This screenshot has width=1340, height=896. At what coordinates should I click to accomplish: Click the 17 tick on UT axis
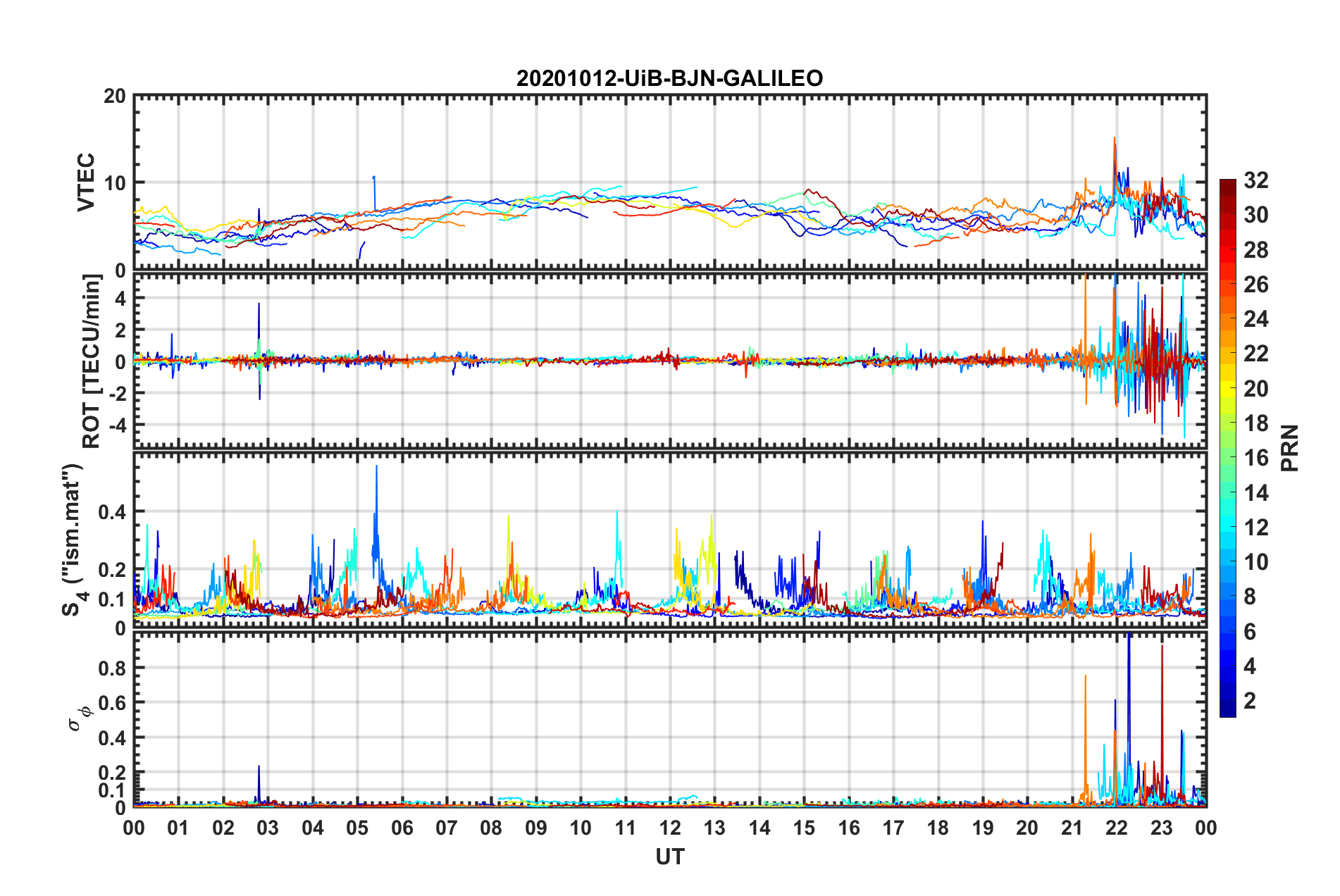[x=893, y=828]
